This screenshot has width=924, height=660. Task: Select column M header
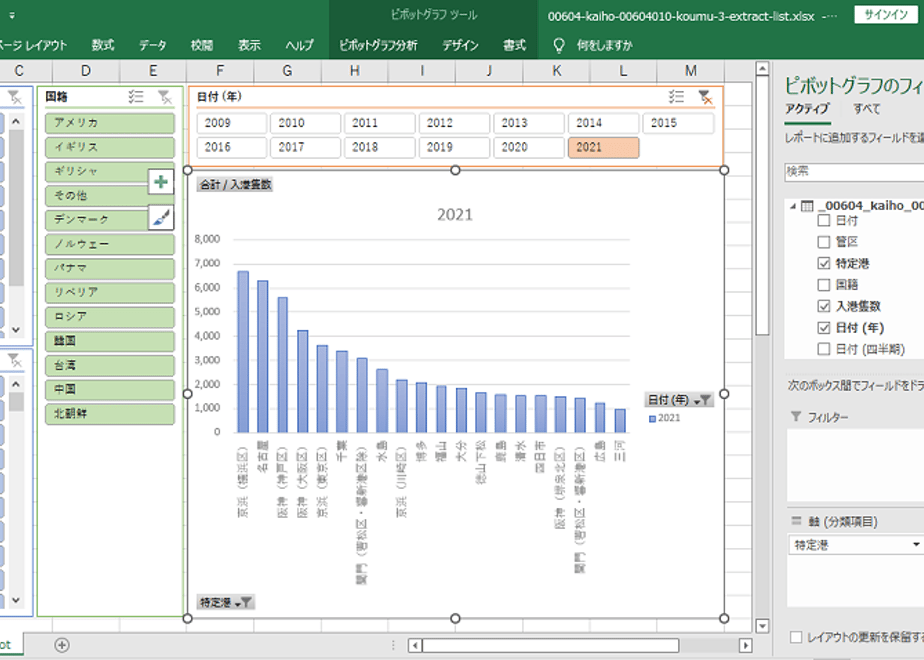pyautogui.click(x=691, y=71)
